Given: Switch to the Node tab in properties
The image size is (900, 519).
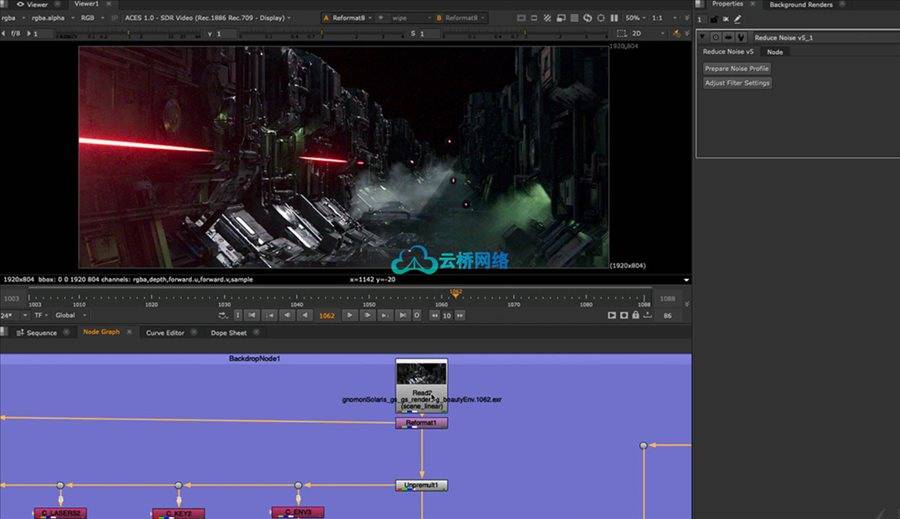Looking at the screenshot, I should coord(775,52).
